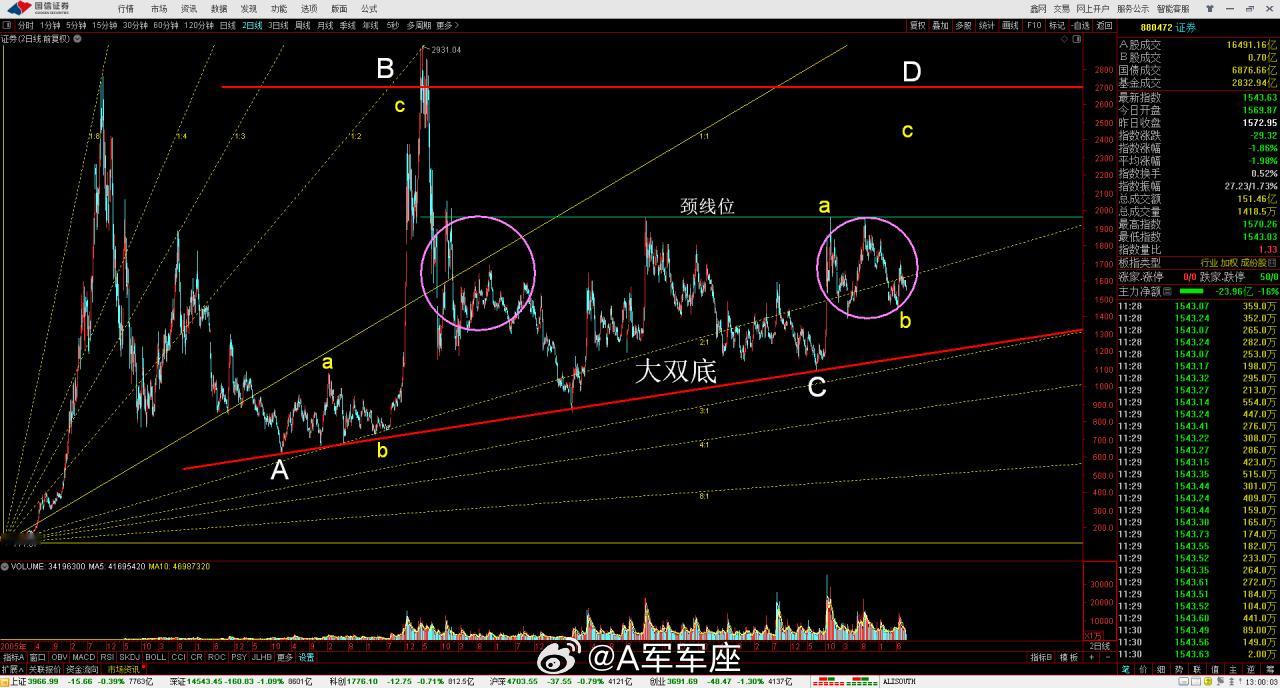
Task: Select the 日线 period
Action: (x=228, y=25)
